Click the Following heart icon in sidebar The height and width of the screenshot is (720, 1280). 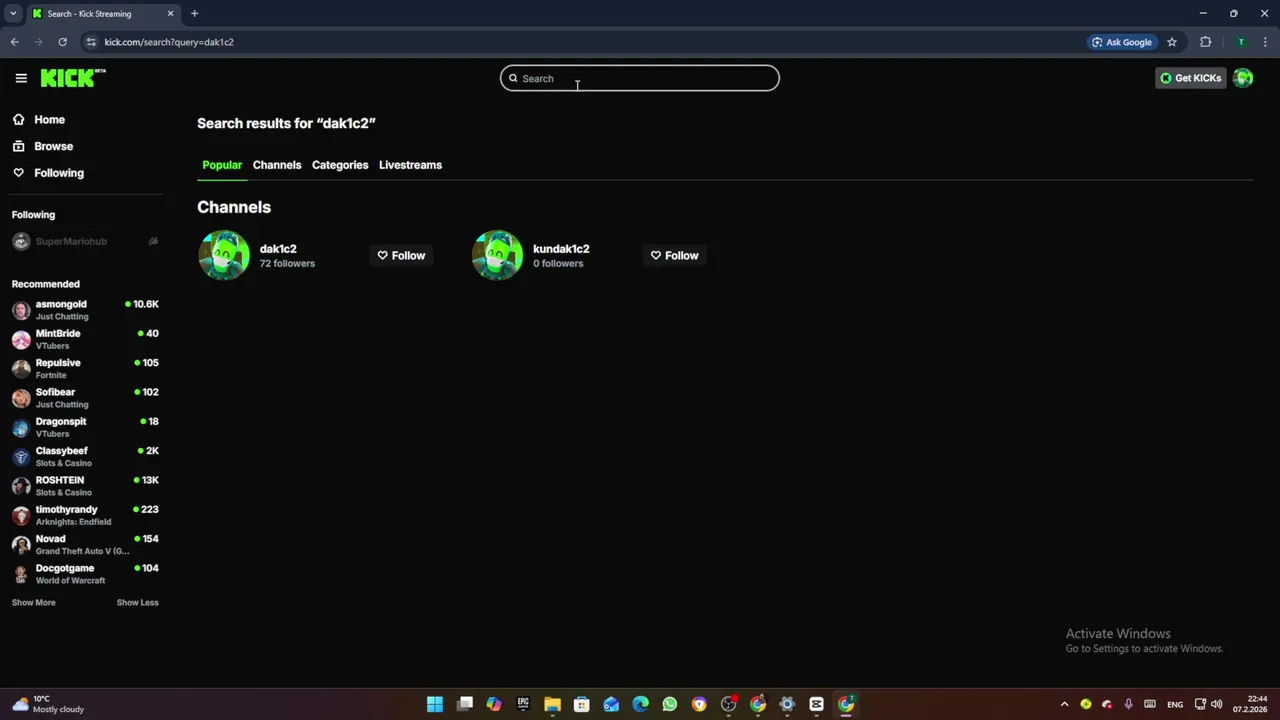(x=18, y=173)
